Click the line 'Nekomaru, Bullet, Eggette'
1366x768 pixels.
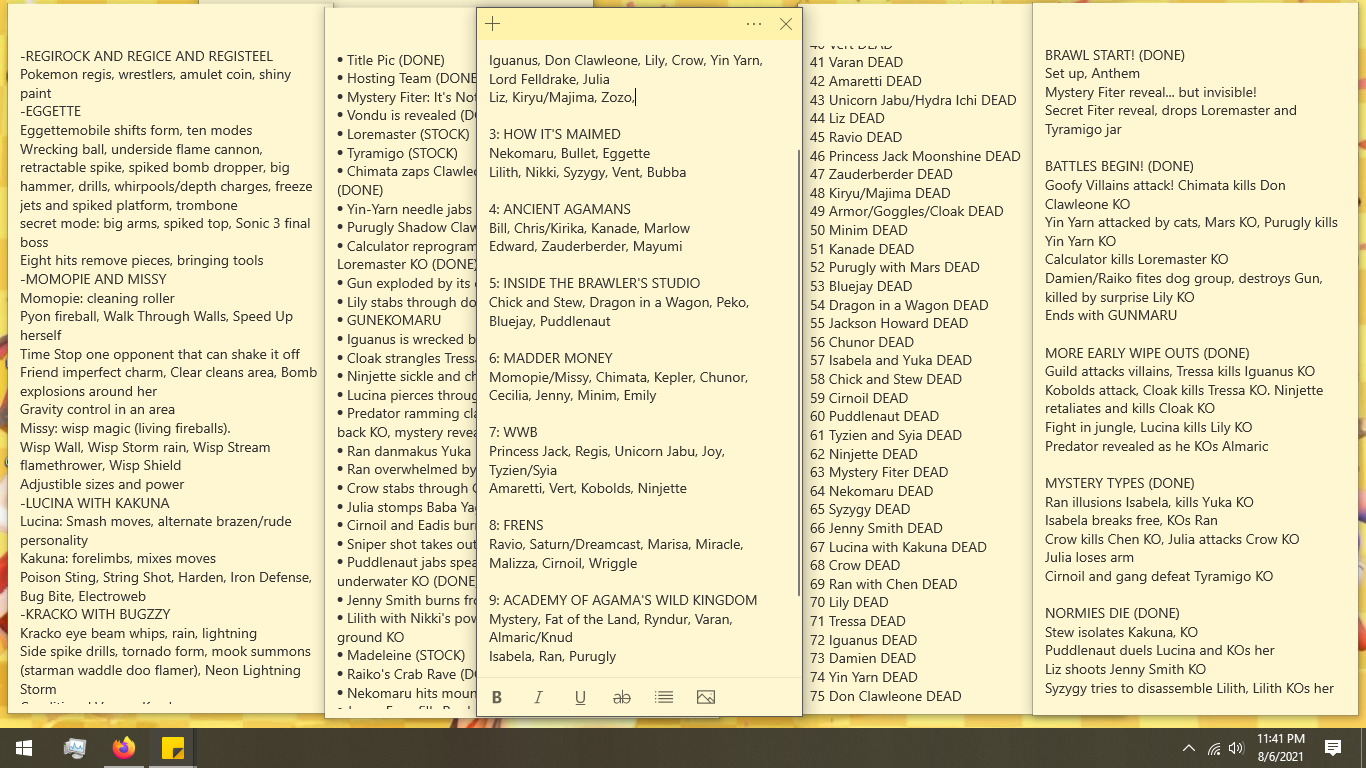tap(570, 153)
